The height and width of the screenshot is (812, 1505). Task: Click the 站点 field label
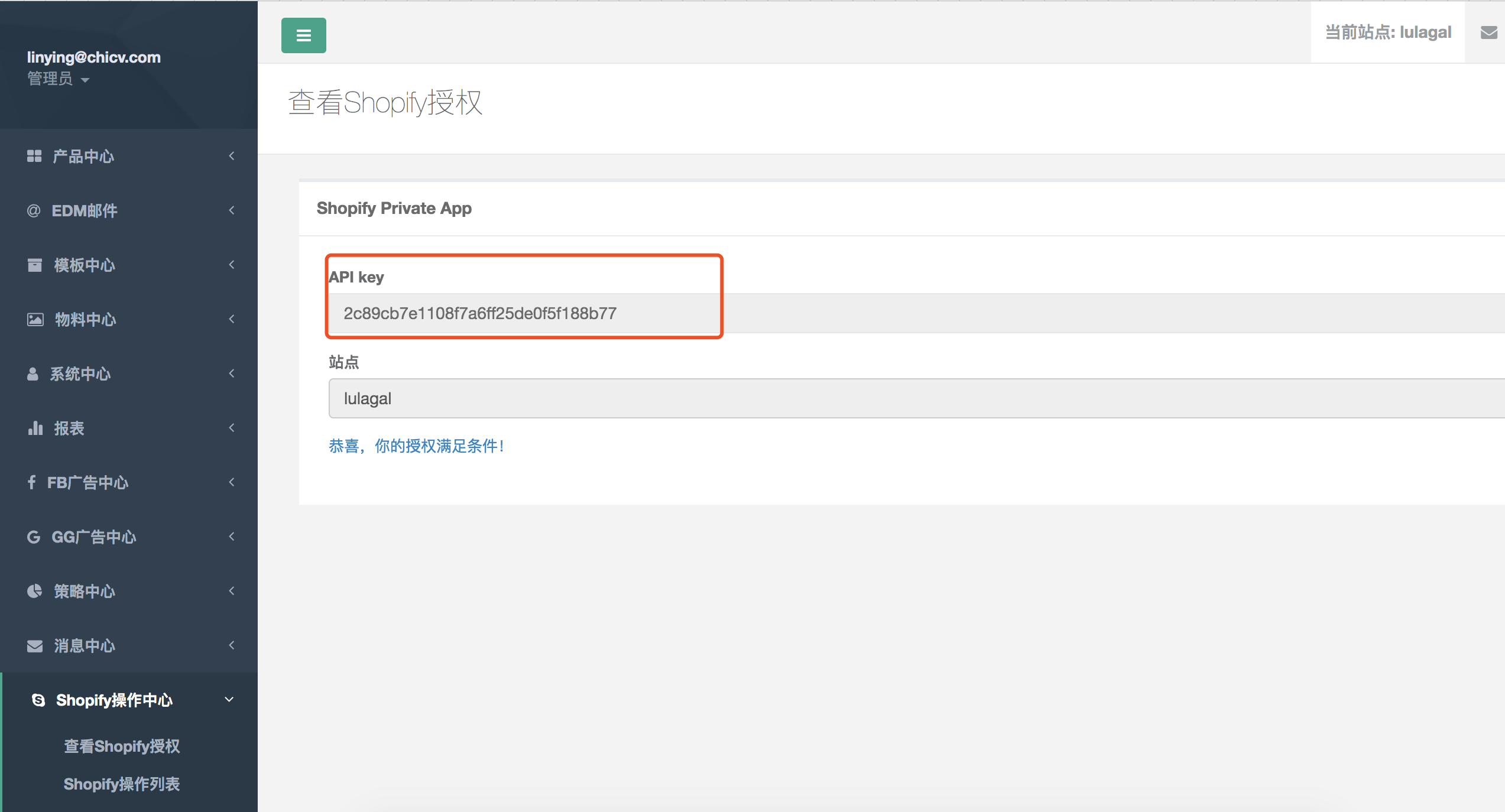[x=344, y=362]
